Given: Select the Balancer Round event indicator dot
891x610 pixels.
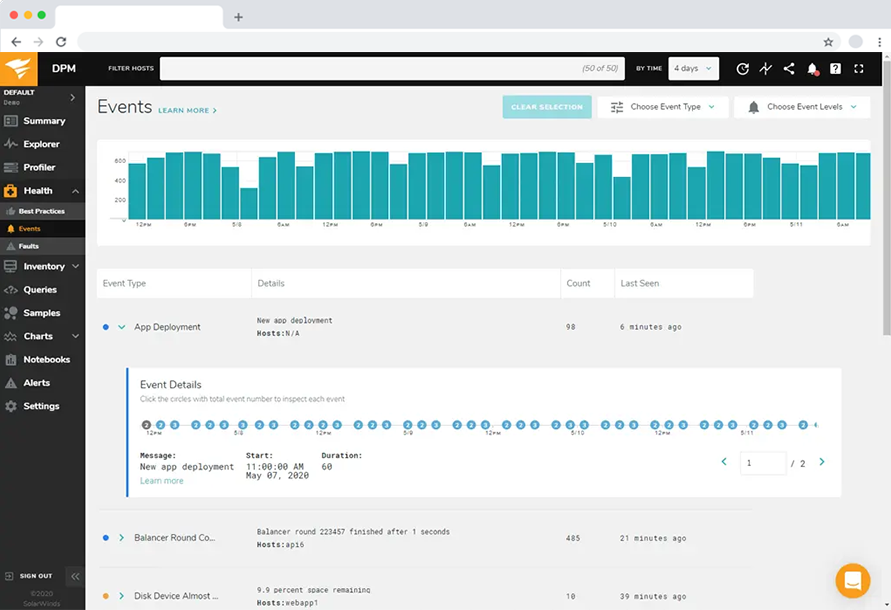Looking at the screenshot, I should (x=108, y=538).
